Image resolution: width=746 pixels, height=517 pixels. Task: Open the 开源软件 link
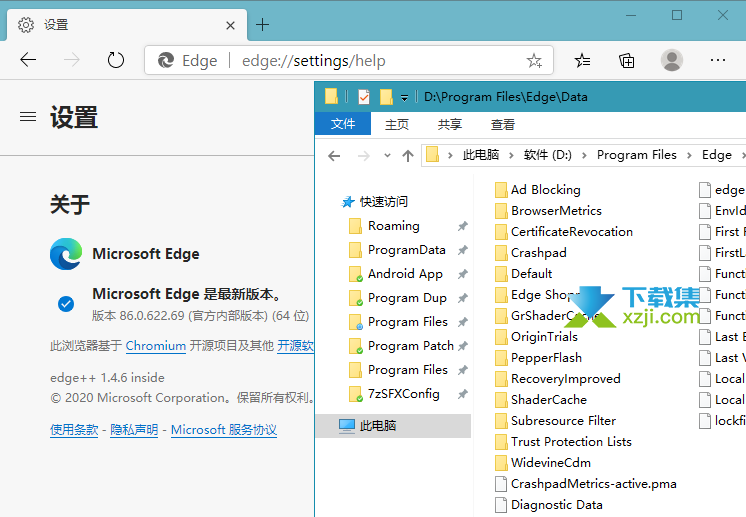click(295, 346)
